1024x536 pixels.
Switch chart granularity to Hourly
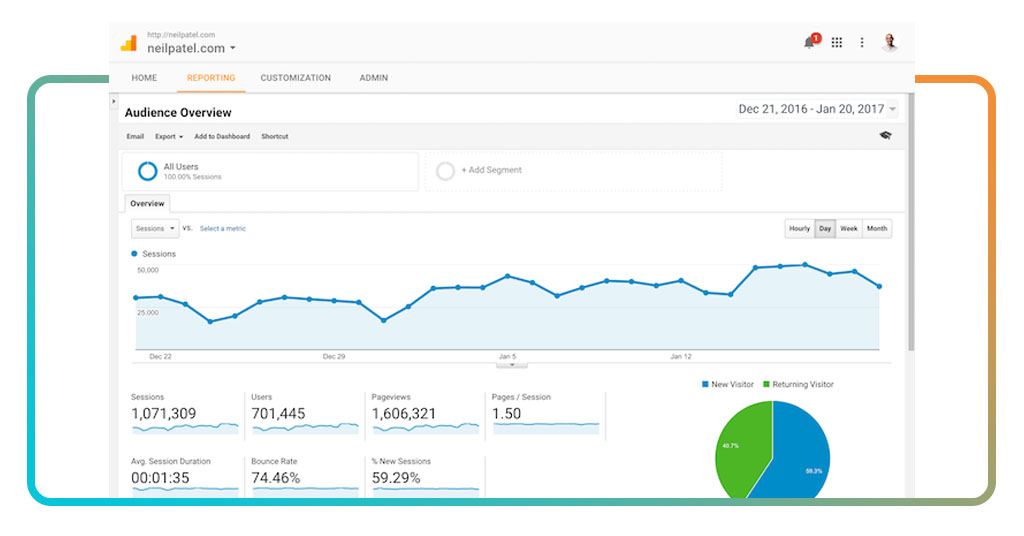[799, 229]
